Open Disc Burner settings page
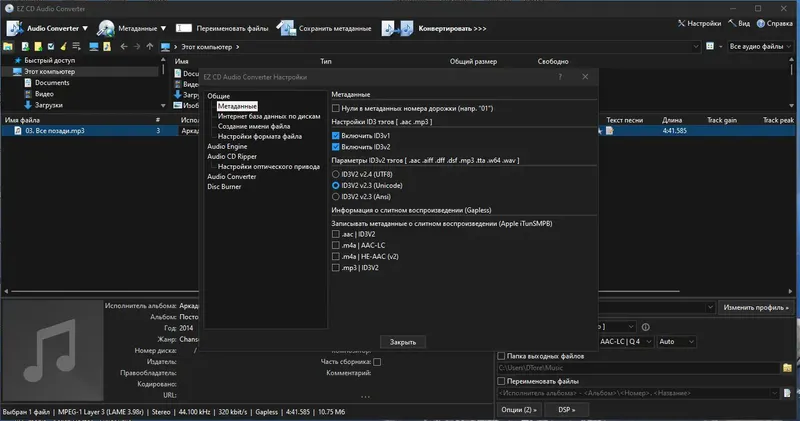This screenshot has height=421, width=800. pyautogui.click(x=224, y=187)
